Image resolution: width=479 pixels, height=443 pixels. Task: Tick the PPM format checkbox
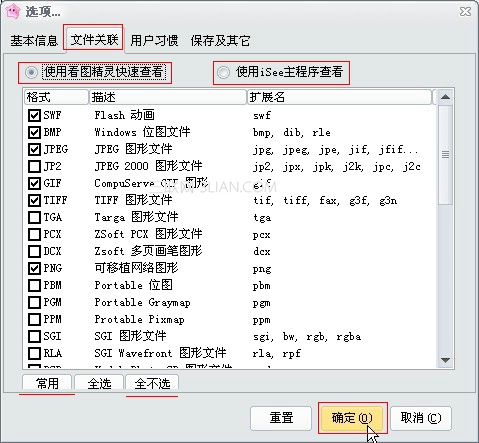click(x=34, y=319)
